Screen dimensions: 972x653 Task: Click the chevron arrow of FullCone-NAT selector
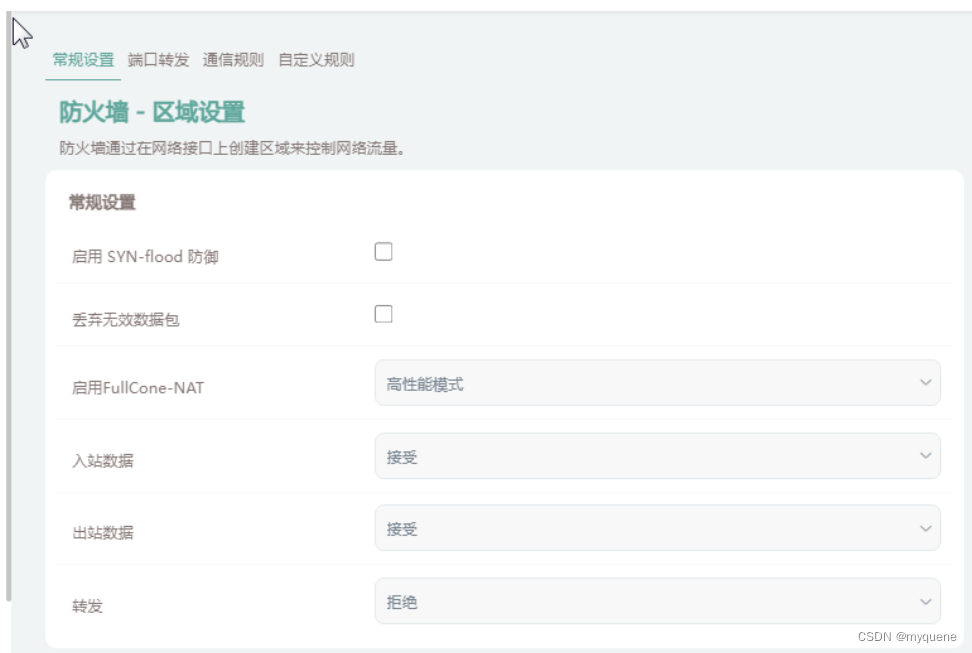[x=925, y=383]
